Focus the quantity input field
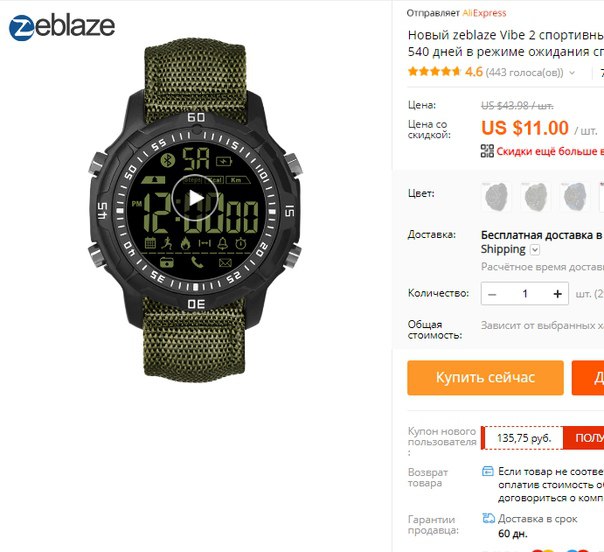Screen dimensions: 604x552 pos(525,294)
